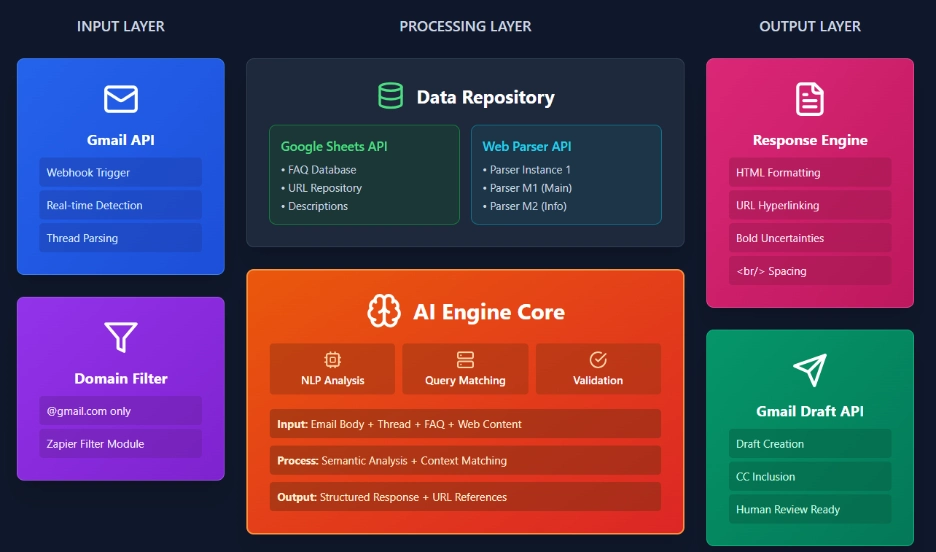The width and height of the screenshot is (936, 552).
Task: Click the Human Review Ready item
Action: [x=810, y=510]
